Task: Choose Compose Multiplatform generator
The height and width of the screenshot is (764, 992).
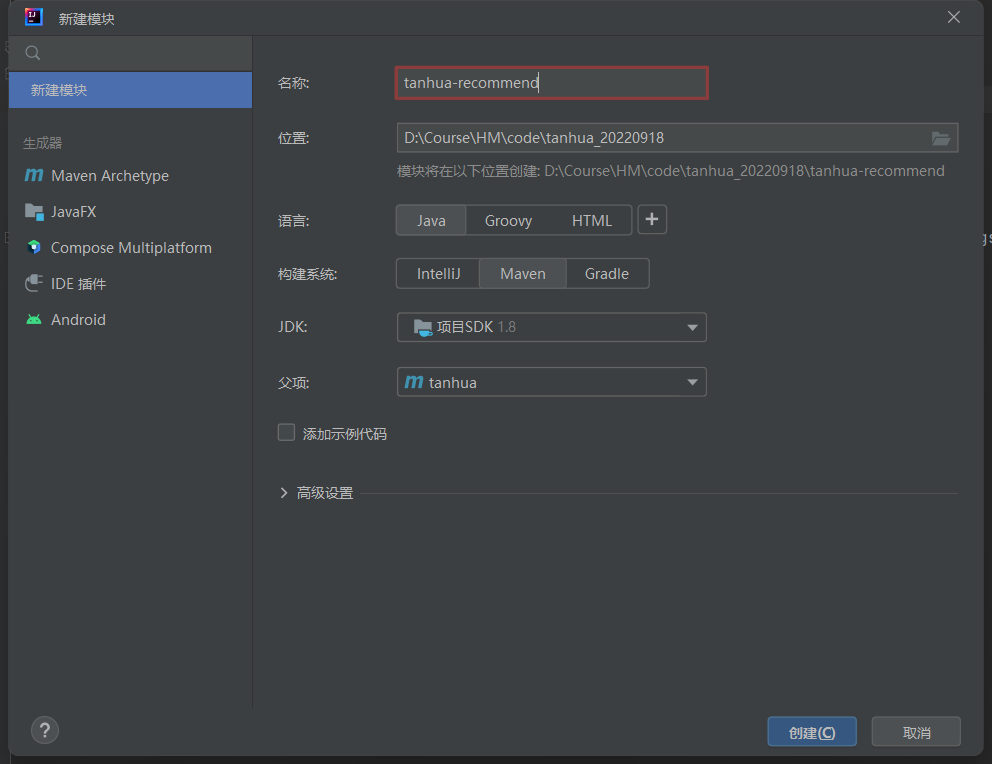Action: (x=131, y=248)
